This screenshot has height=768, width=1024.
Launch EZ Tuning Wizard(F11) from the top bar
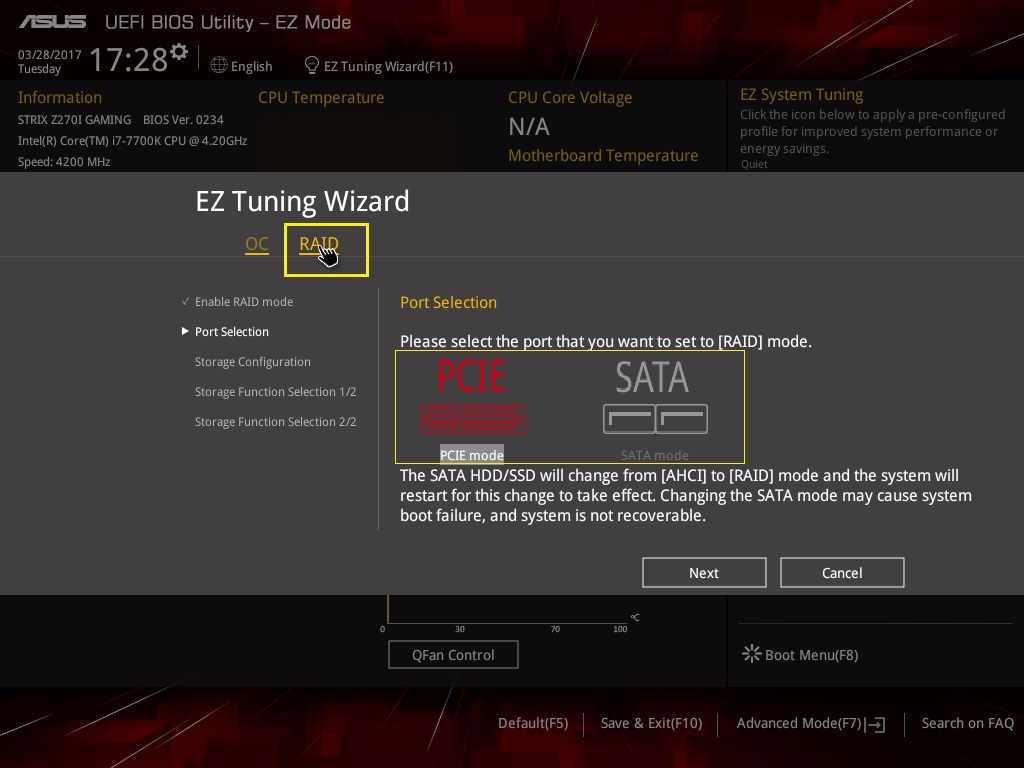[389, 66]
